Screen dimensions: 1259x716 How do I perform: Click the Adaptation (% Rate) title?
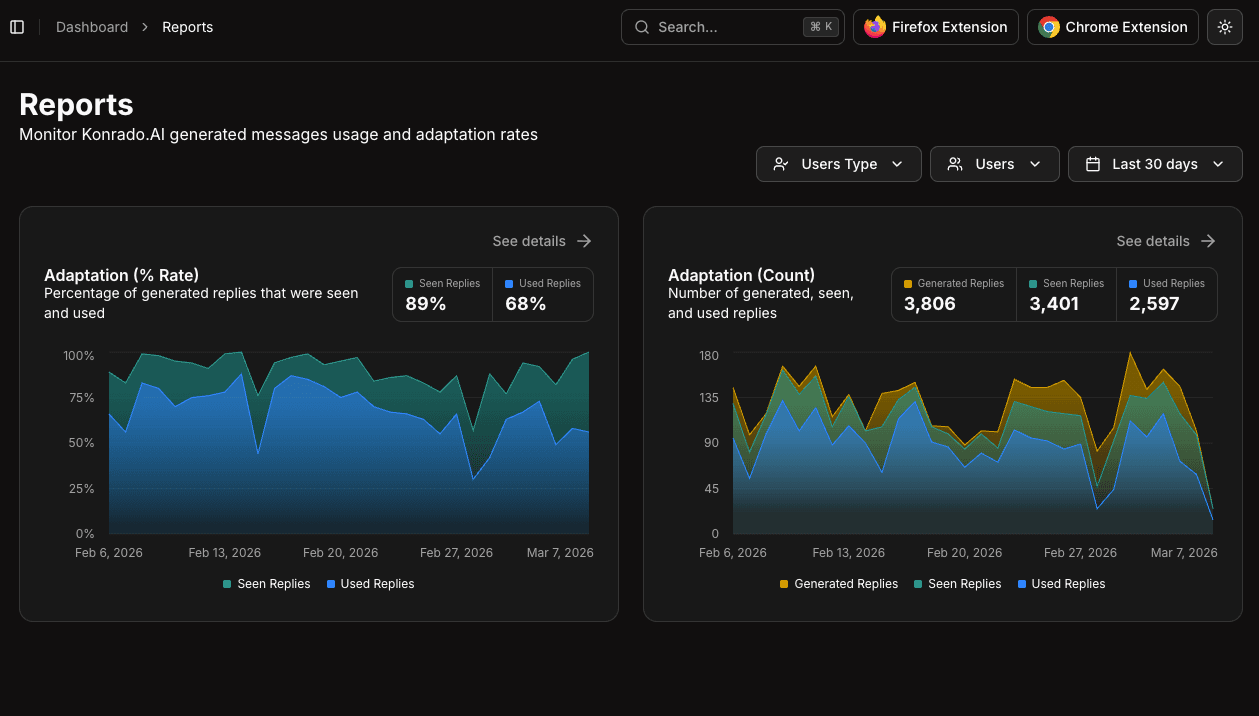(122, 275)
